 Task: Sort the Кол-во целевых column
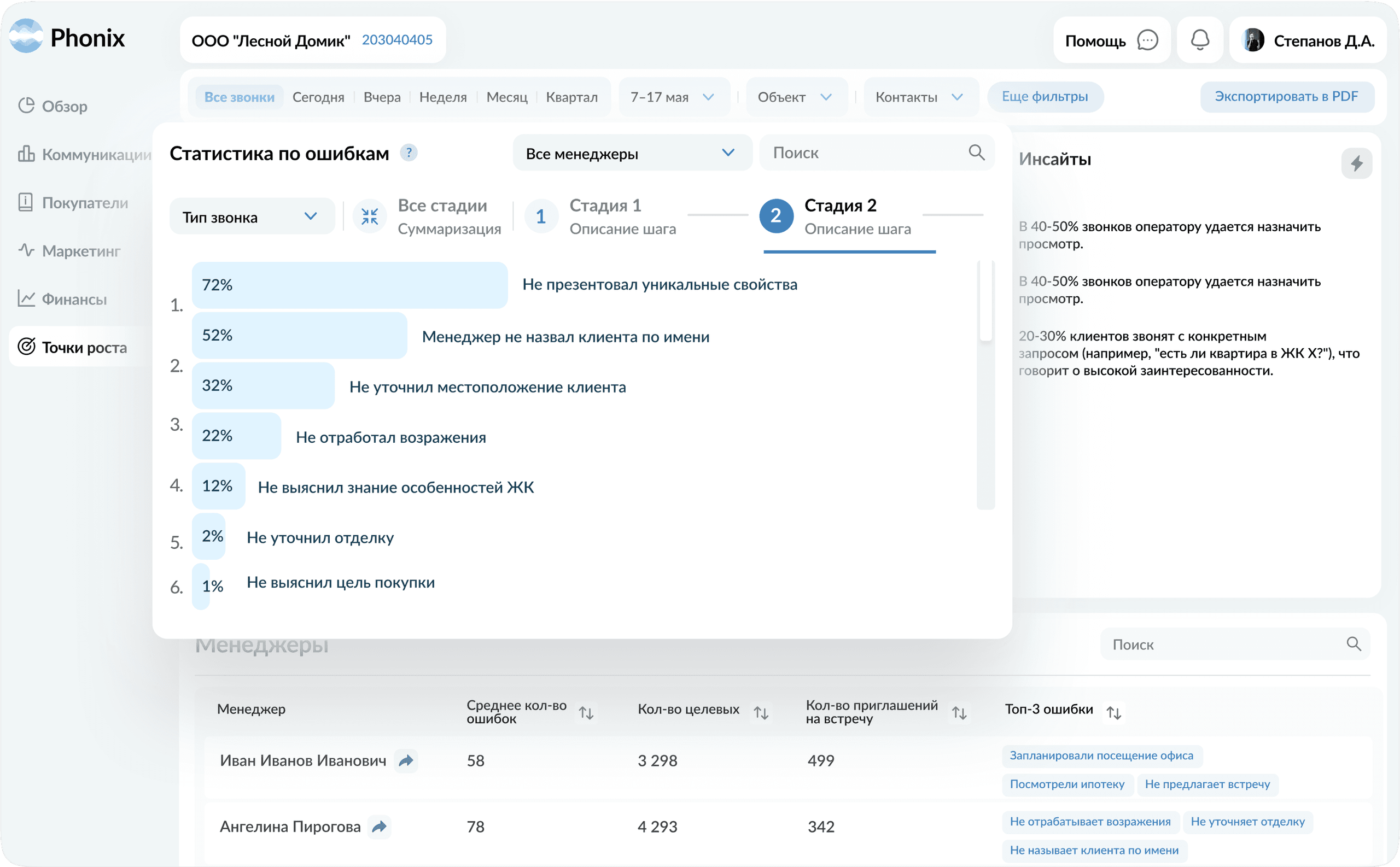[x=761, y=713]
